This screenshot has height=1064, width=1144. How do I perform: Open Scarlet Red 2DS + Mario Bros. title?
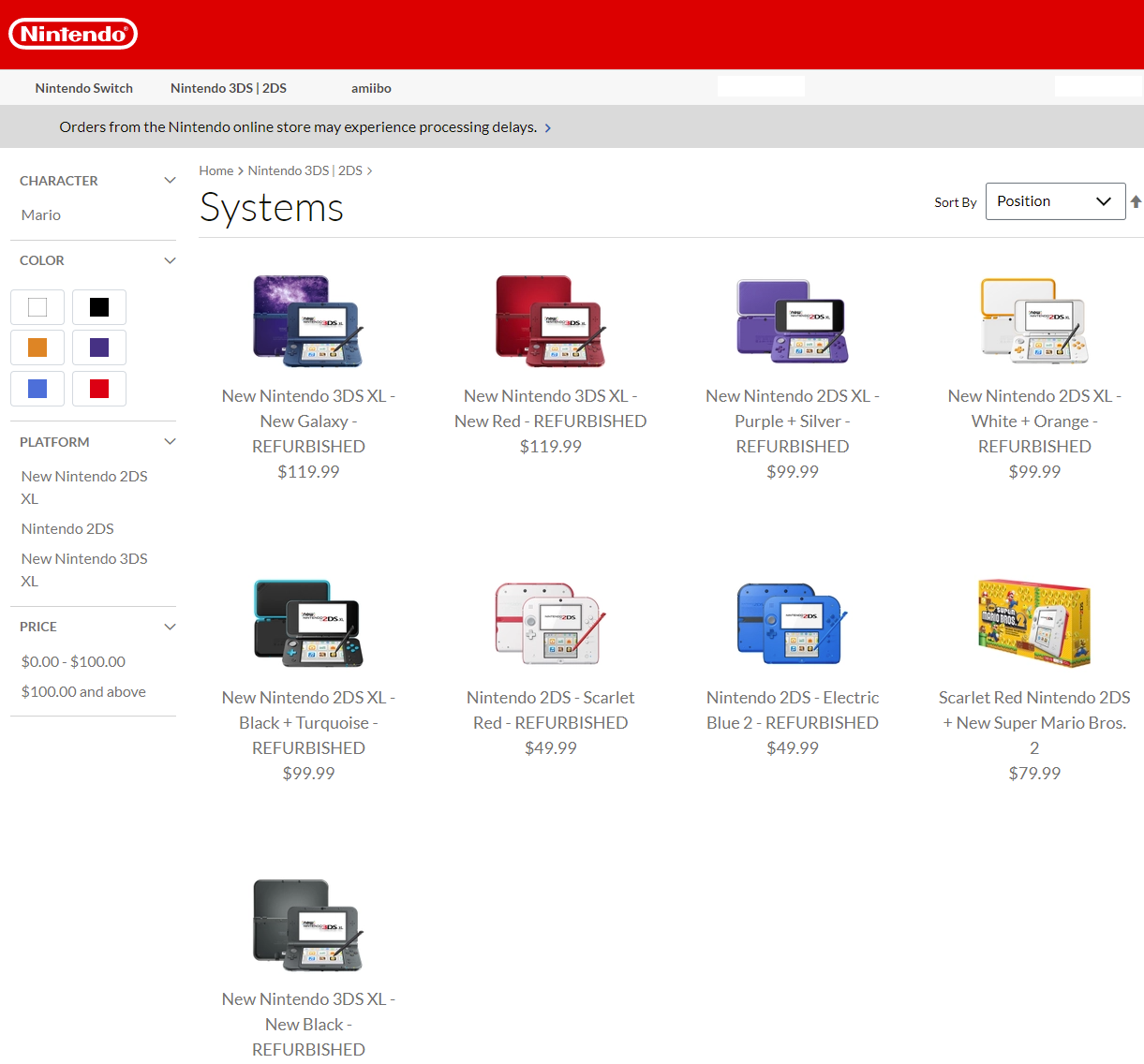(x=1034, y=723)
